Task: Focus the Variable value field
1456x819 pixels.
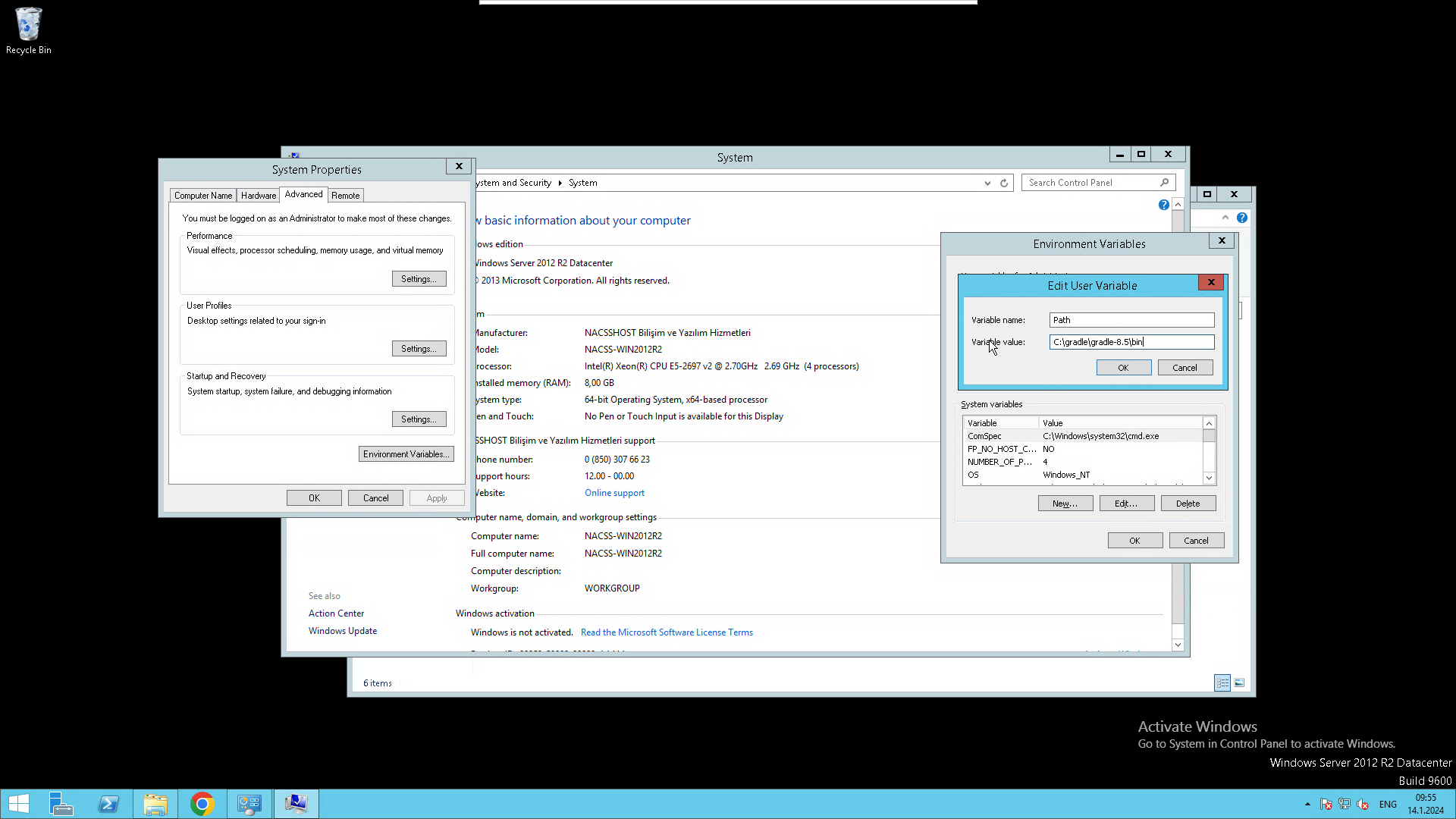Action: coord(1131,342)
